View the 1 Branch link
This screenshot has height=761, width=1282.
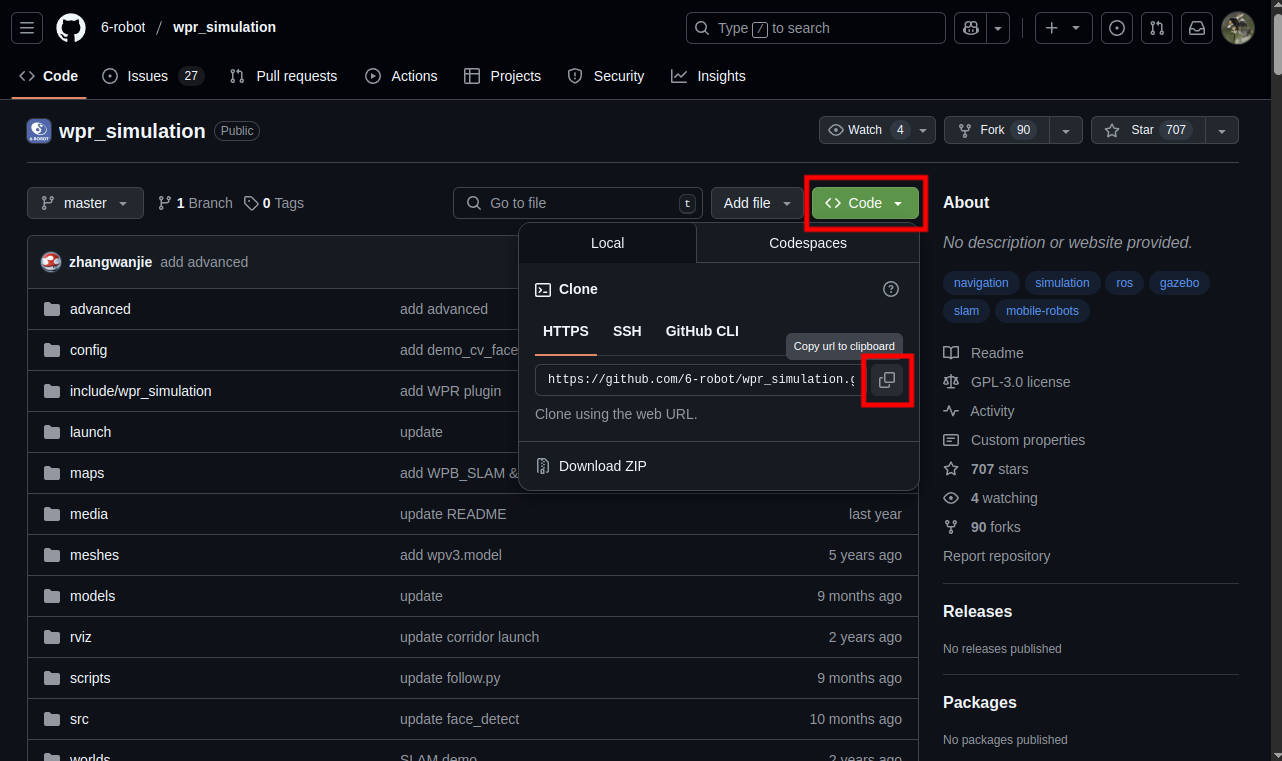pos(195,203)
